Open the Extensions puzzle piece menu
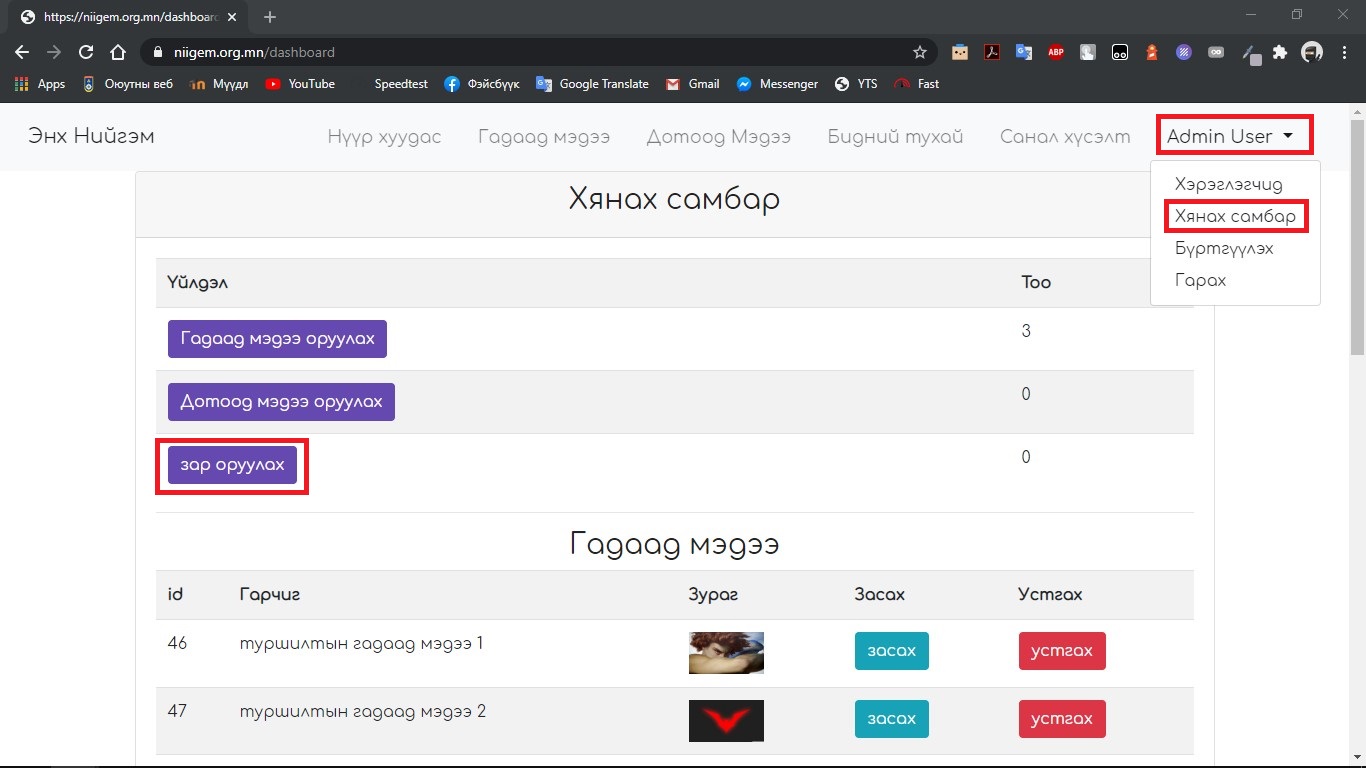 pos(1280,52)
